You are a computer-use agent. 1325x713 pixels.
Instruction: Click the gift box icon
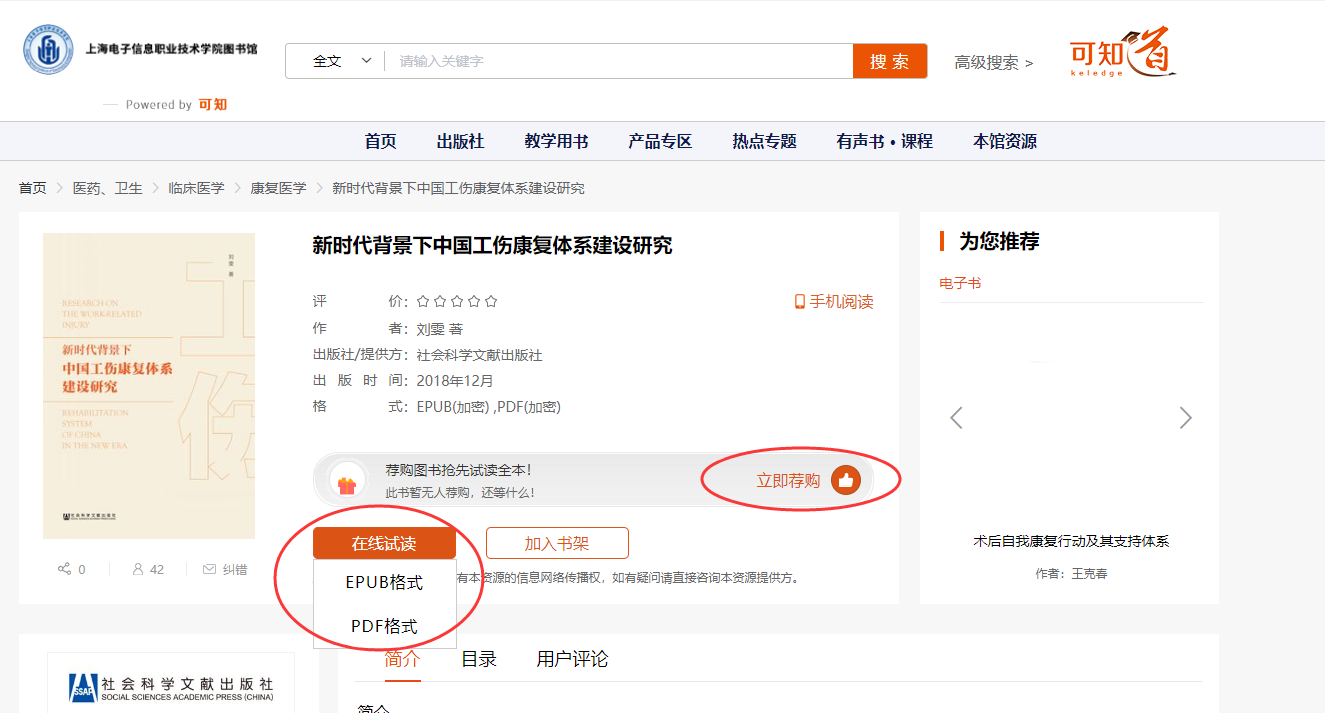pos(347,485)
